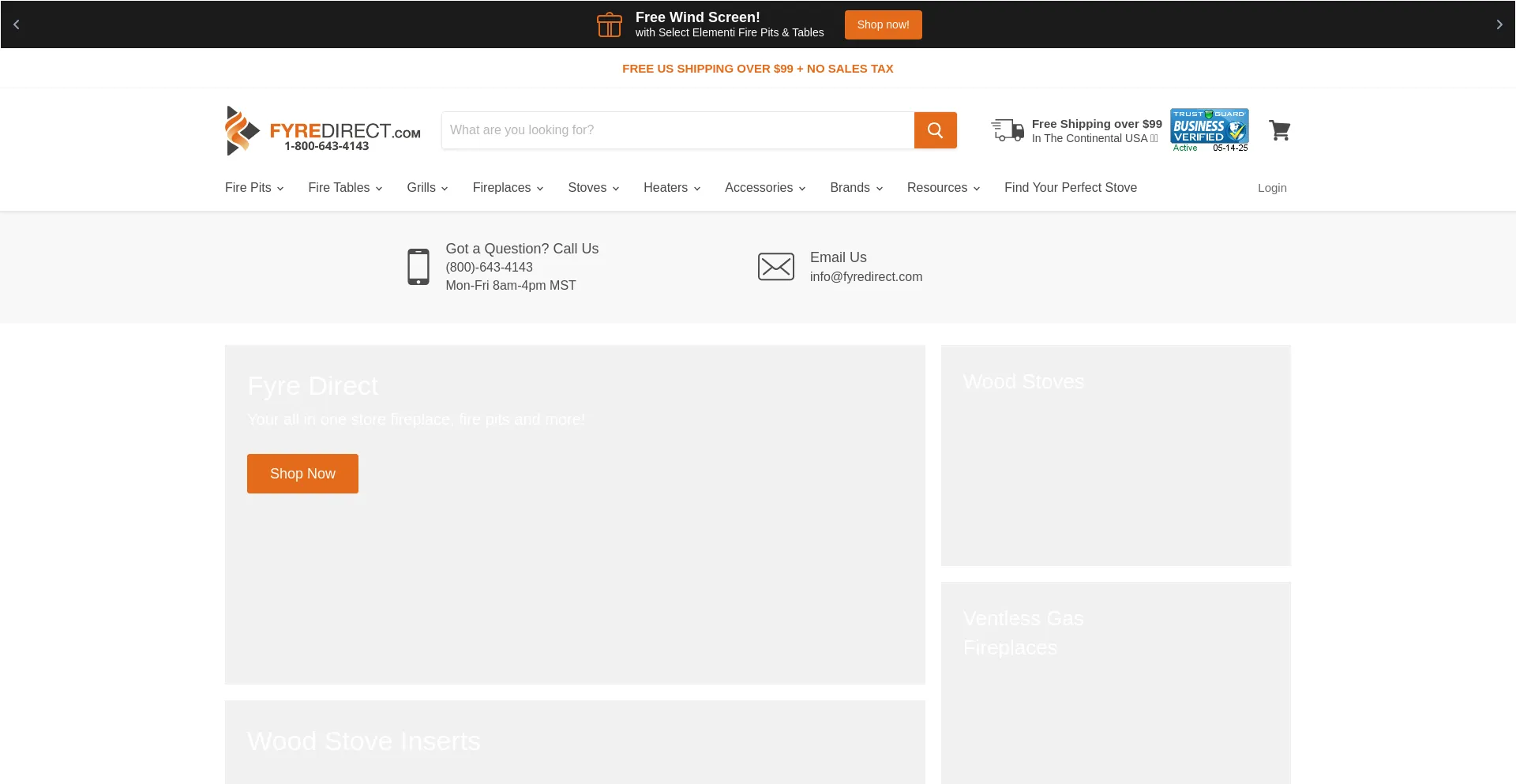
Task: Expand the Fire Pits menu
Action: tap(253, 188)
